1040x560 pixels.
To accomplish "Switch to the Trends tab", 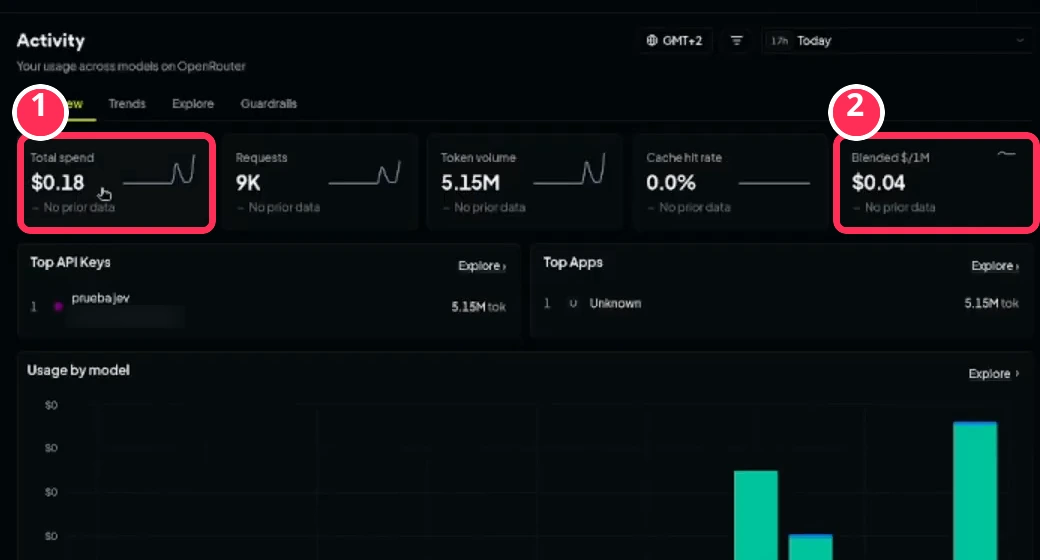I will coord(127,104).
